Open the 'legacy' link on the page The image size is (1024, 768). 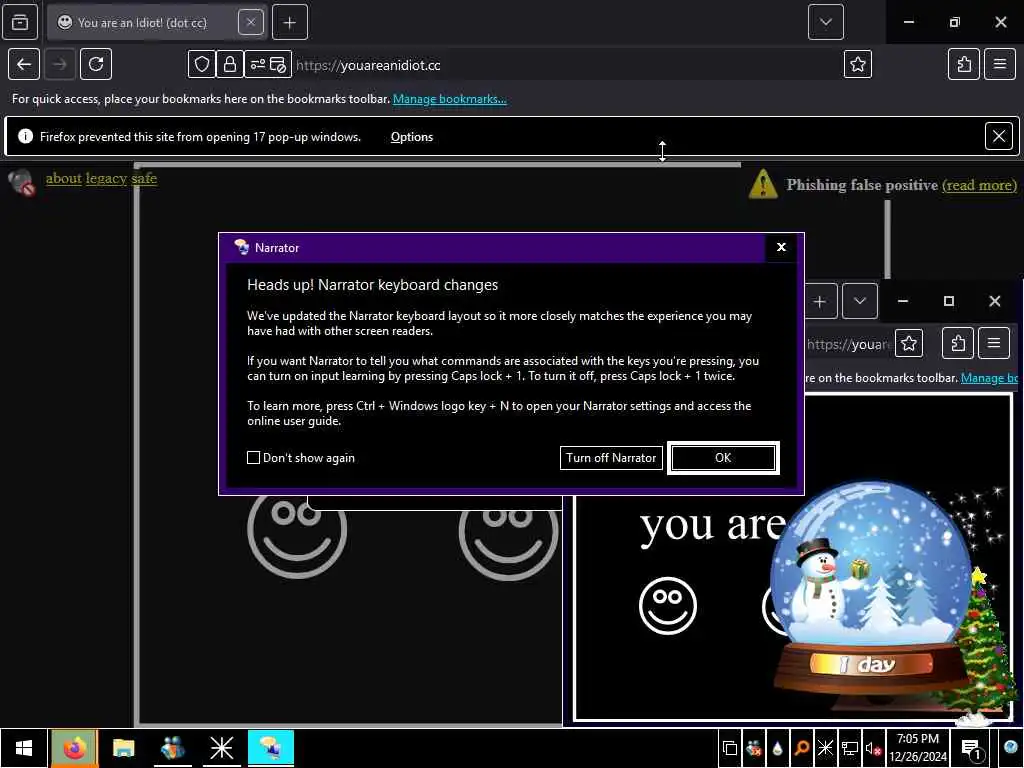[x=106, y=178]
